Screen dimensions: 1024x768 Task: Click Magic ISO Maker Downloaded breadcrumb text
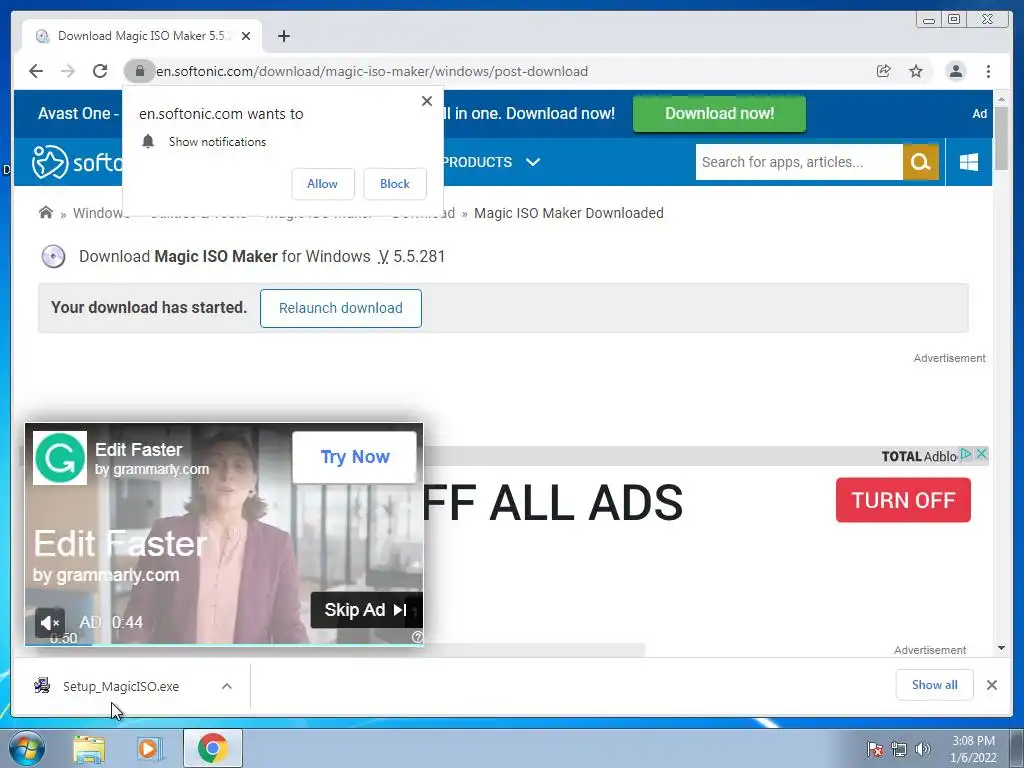569,213
